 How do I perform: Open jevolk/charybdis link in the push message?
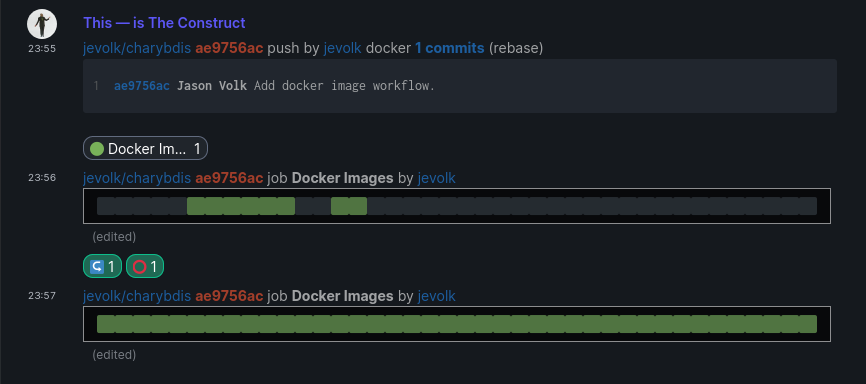click(x=137, y=48)
